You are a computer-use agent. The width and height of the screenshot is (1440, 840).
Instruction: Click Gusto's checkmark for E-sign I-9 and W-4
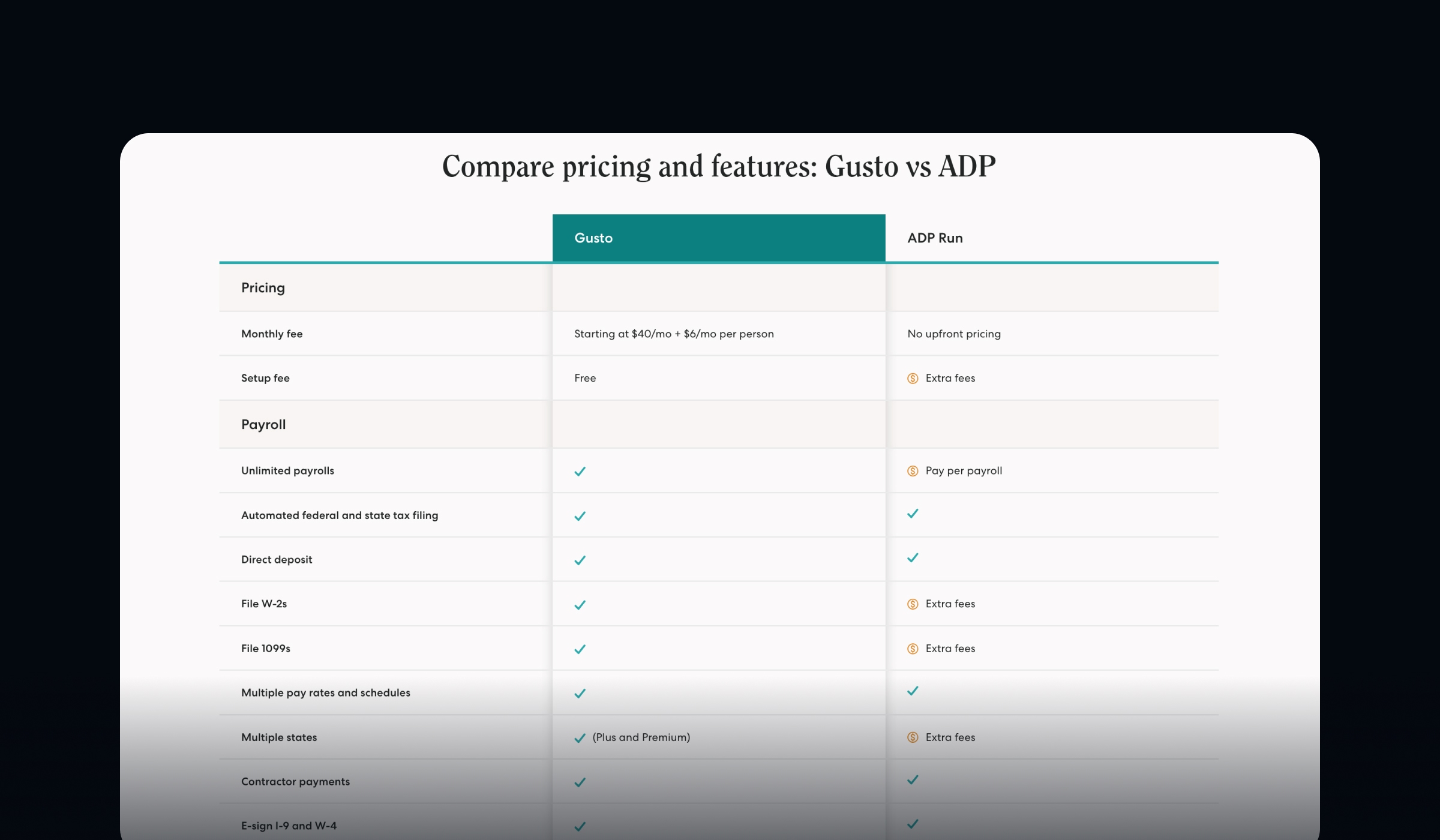coord(580,826)
